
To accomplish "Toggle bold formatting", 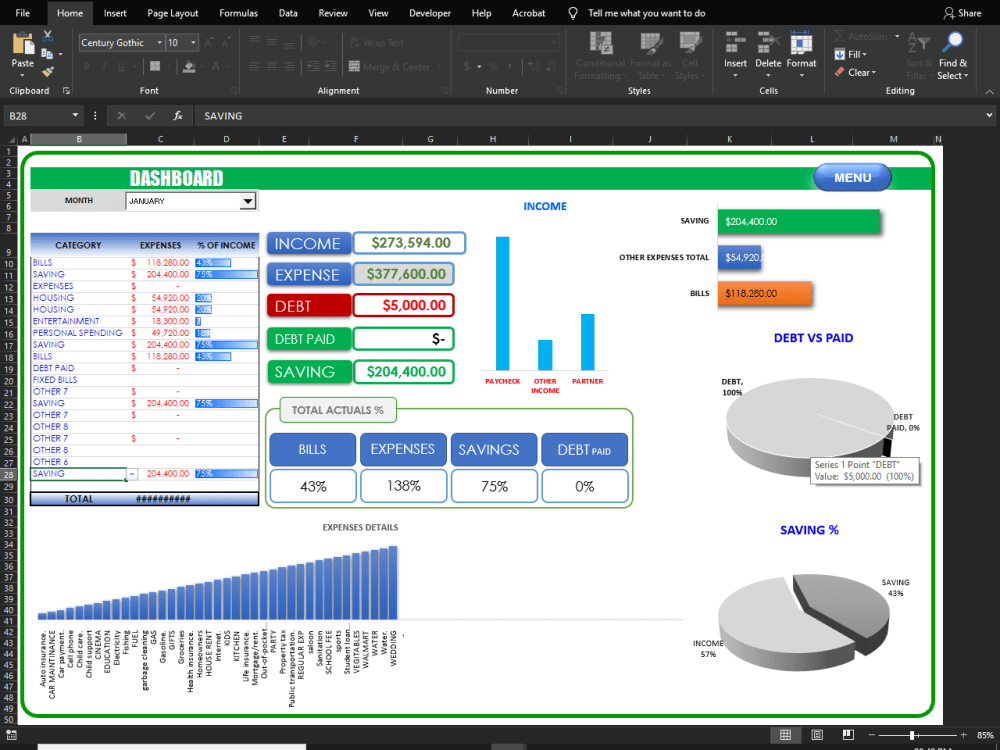I will [x=88, y=65].
